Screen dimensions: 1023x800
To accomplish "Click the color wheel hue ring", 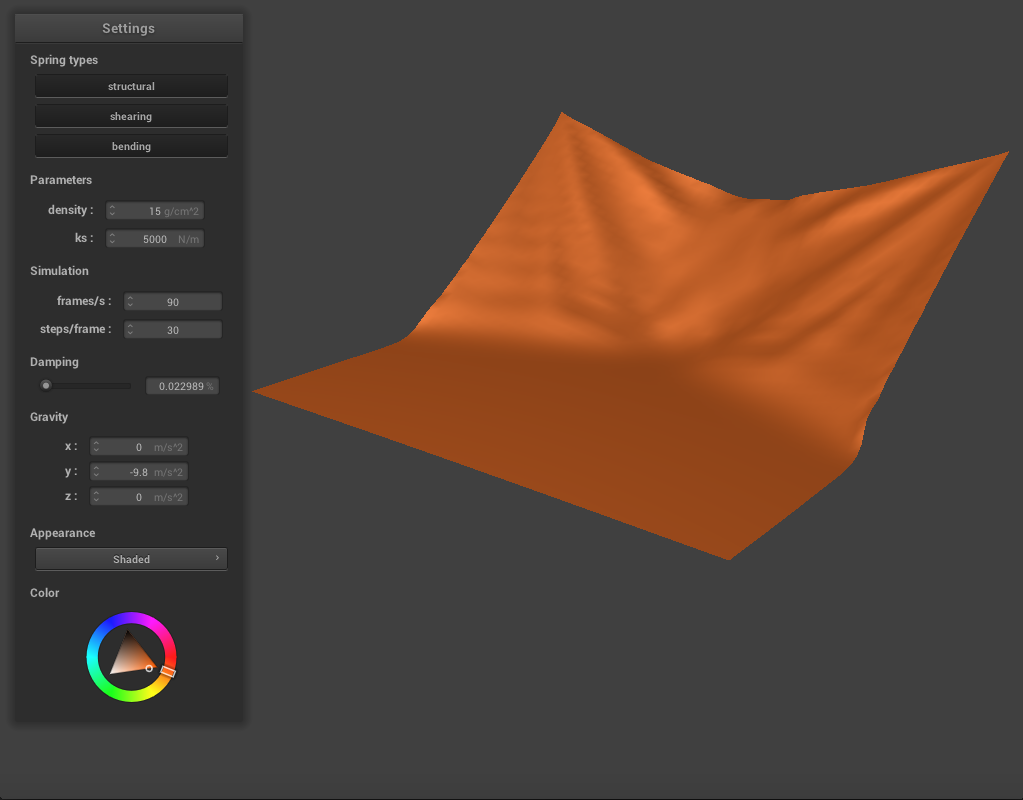I will 131,618.
